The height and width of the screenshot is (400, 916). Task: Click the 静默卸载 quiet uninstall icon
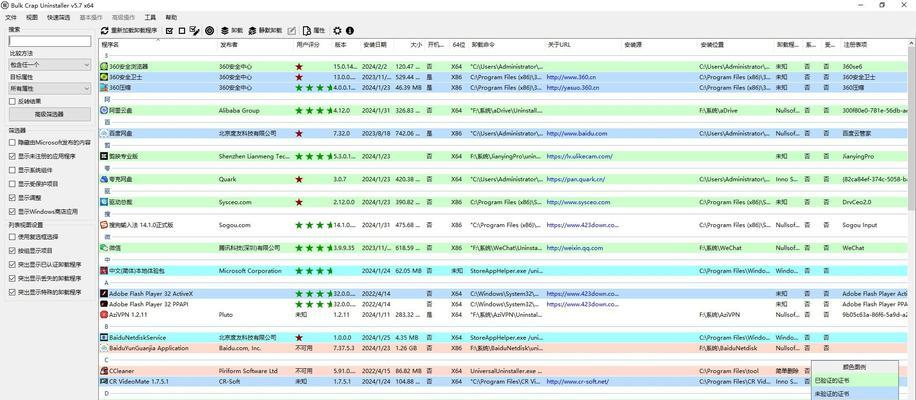point(252,30)
